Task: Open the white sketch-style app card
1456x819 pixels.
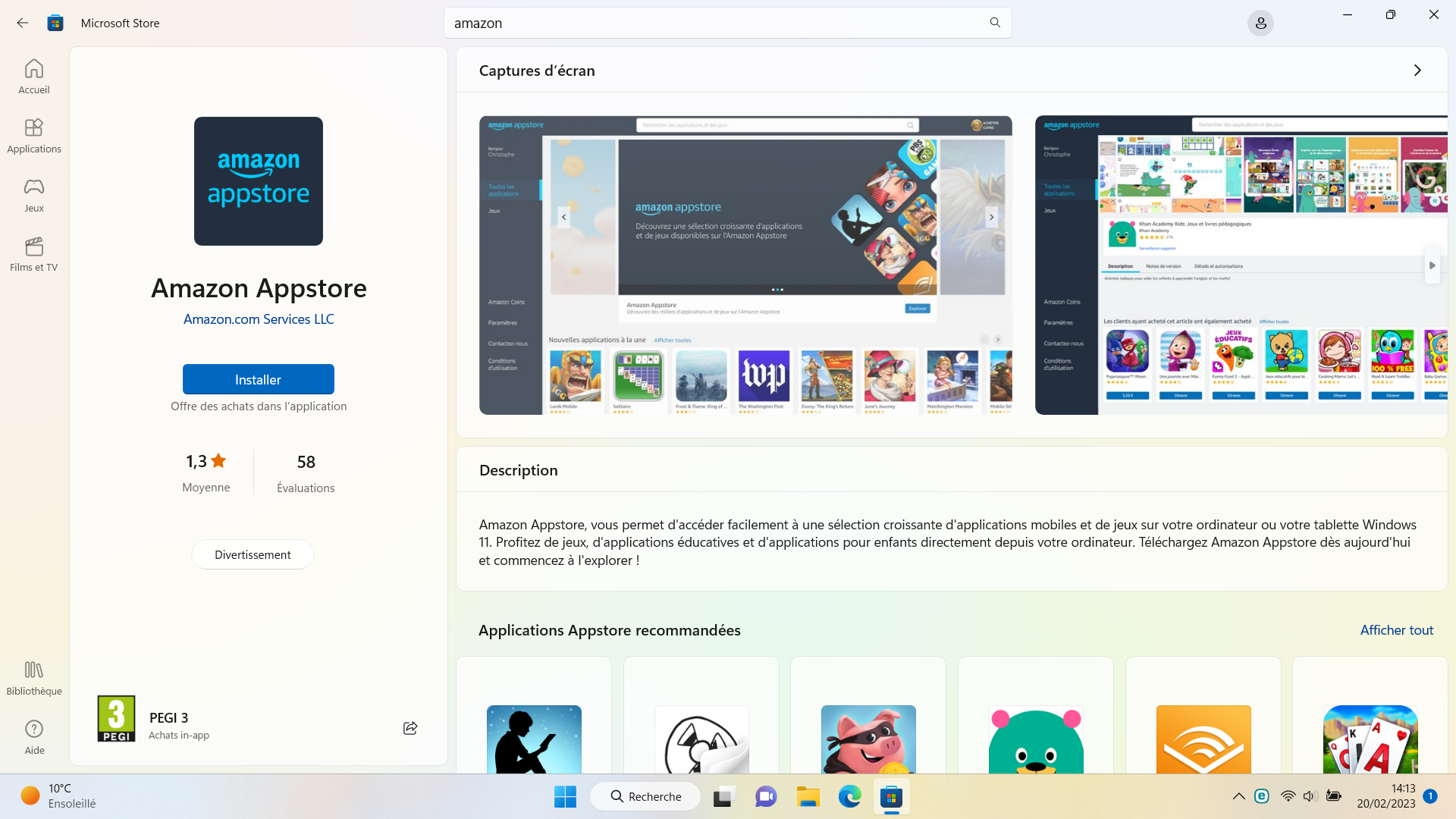Action: pos(701,716)
